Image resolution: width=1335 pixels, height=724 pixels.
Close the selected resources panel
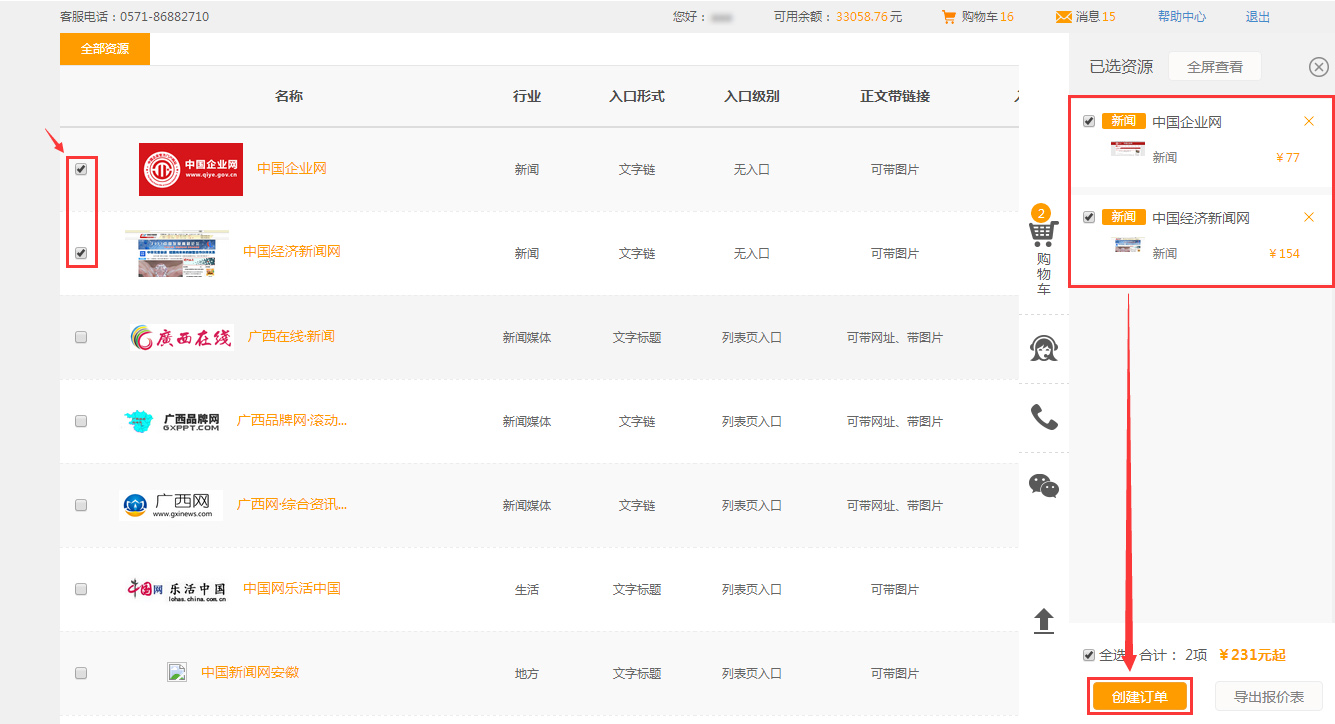coord(1319,67)
